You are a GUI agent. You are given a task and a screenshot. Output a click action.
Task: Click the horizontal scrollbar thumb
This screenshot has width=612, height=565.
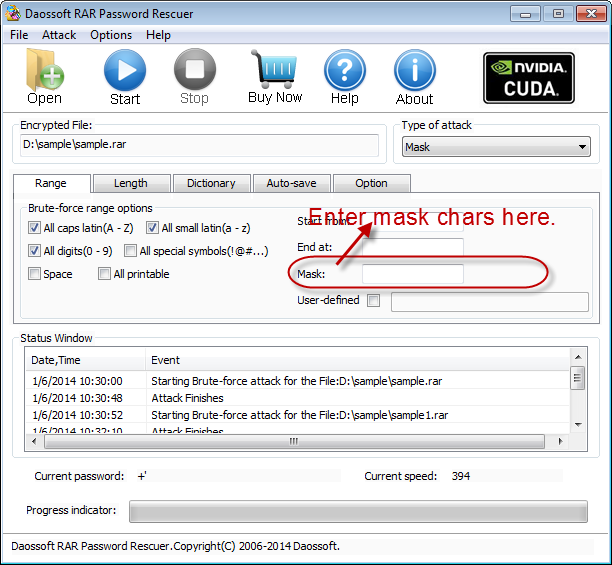(294, 441)
